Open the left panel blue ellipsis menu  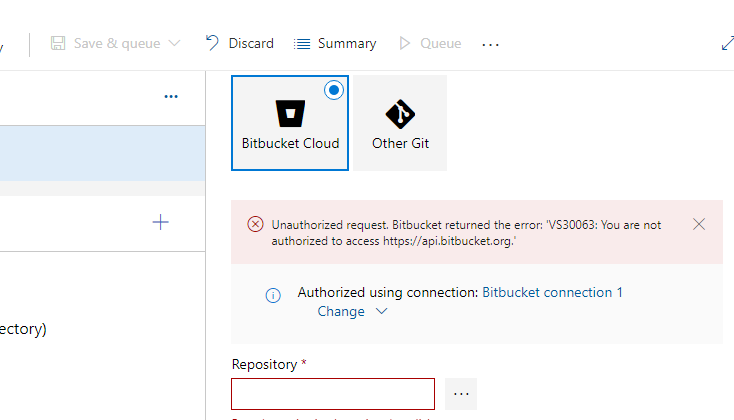pyautogui.click(x=171, y=96)
